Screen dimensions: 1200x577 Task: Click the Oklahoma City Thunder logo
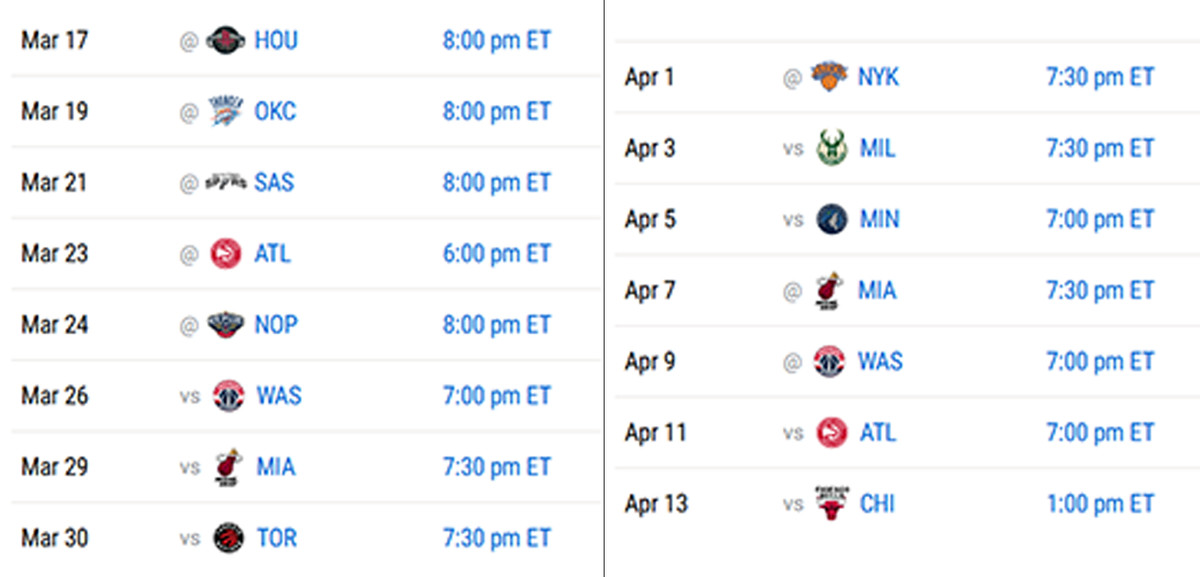225,112
